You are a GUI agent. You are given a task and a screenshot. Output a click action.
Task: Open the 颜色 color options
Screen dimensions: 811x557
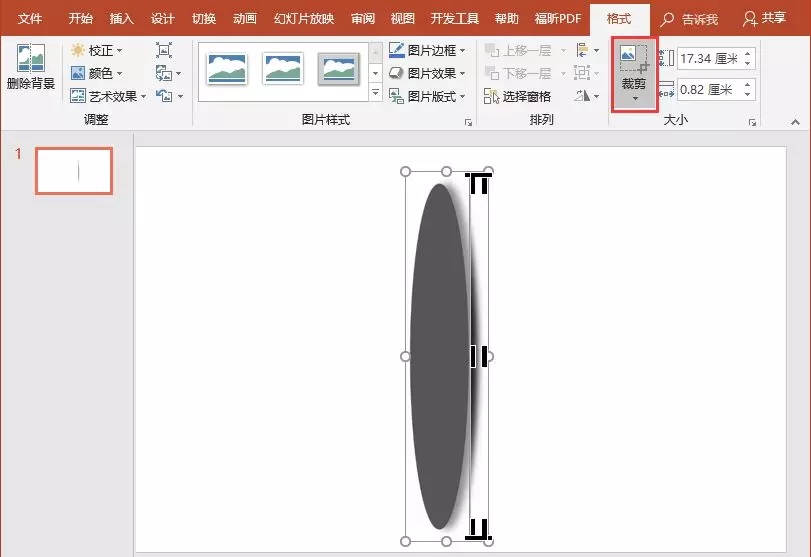pyautogui.click(x=97, y=73)
